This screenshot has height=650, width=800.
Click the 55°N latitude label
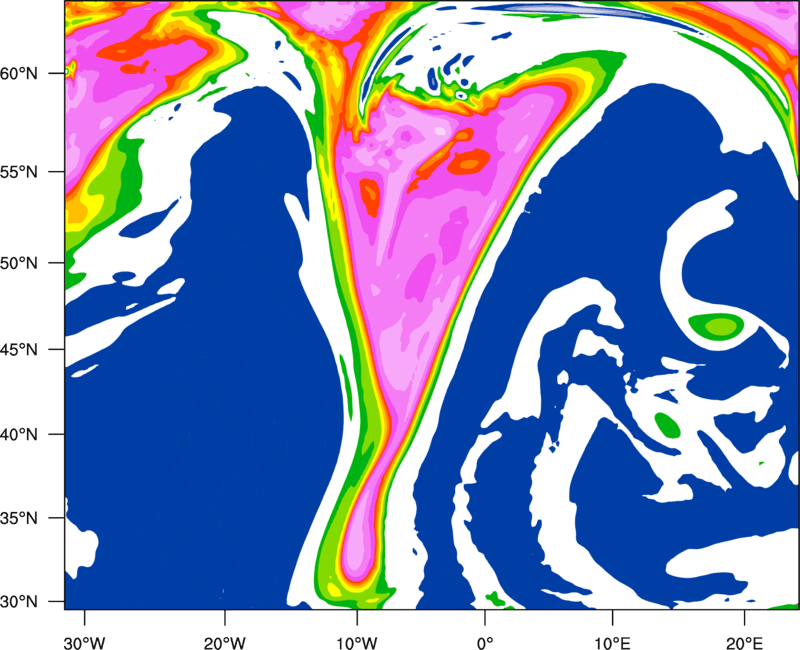coord(19,172)
